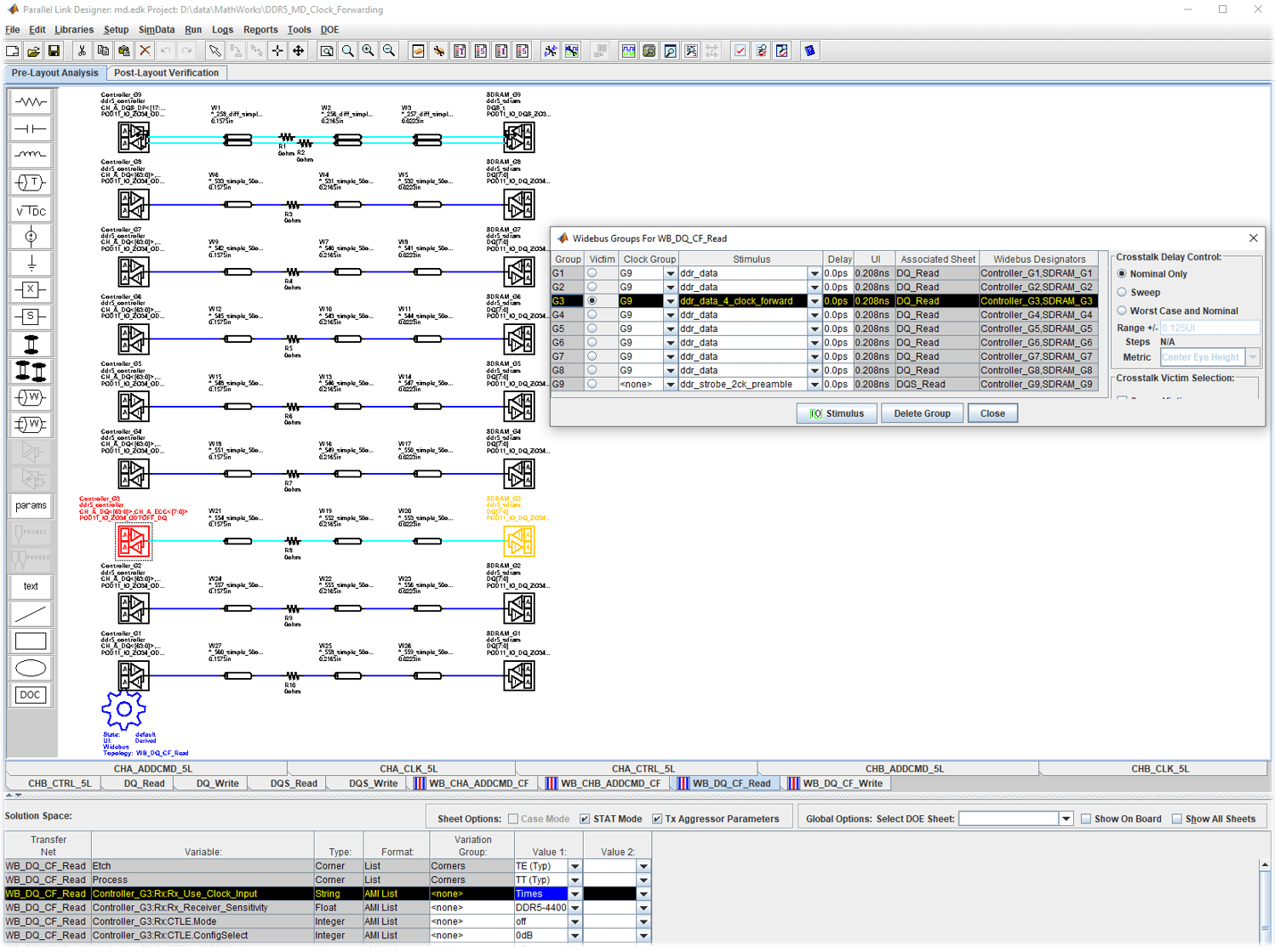Select the S-parameter block tool
The height and width of the screenshot is (952, 1275).
[x=31, y=317]
